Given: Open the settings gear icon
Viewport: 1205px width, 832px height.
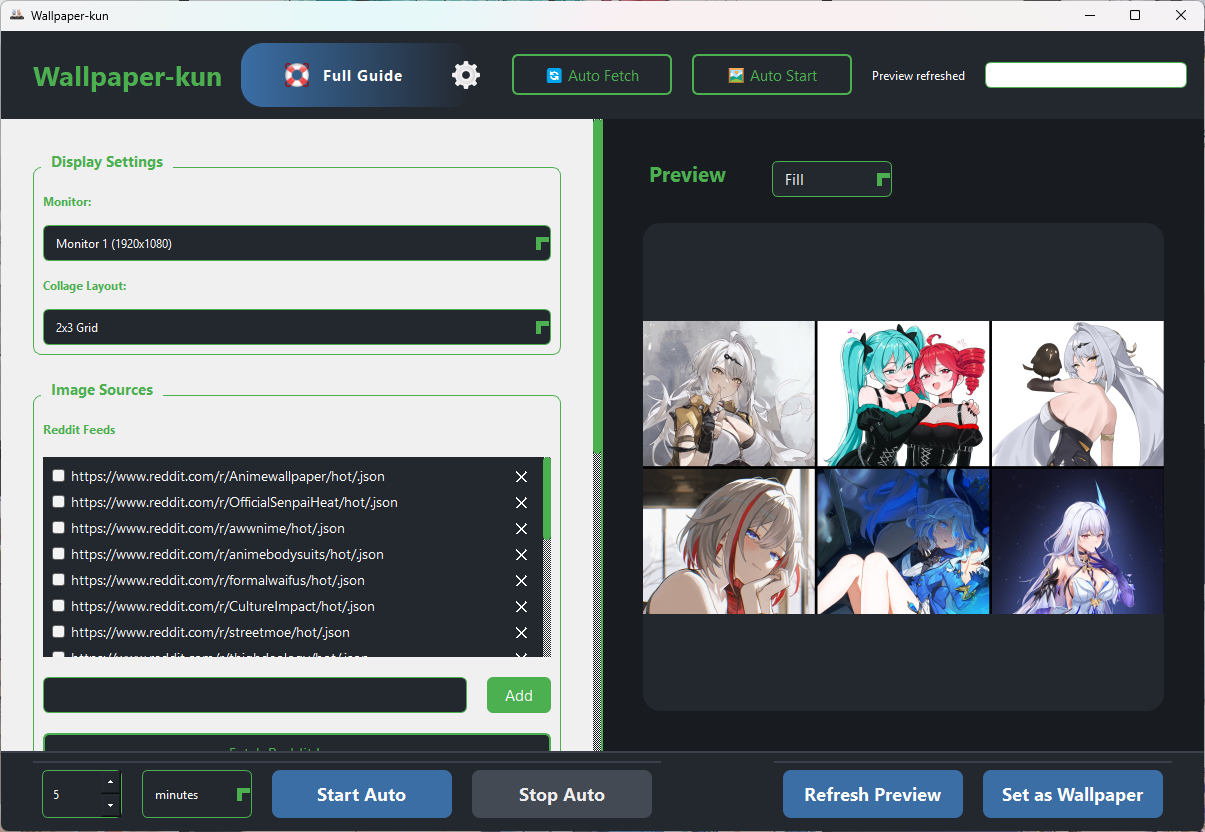Looking at the screenshot, I should coord(466,75).
